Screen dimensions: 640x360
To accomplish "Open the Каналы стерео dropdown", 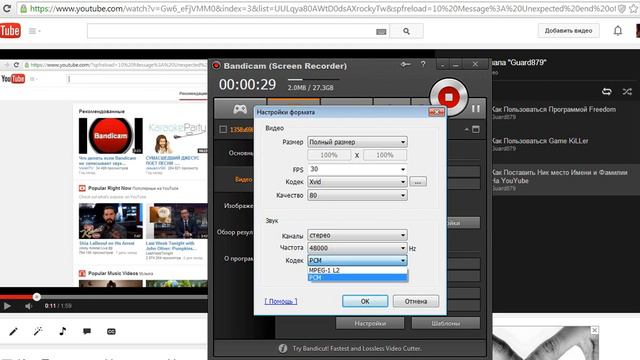I will coord(357,235).
